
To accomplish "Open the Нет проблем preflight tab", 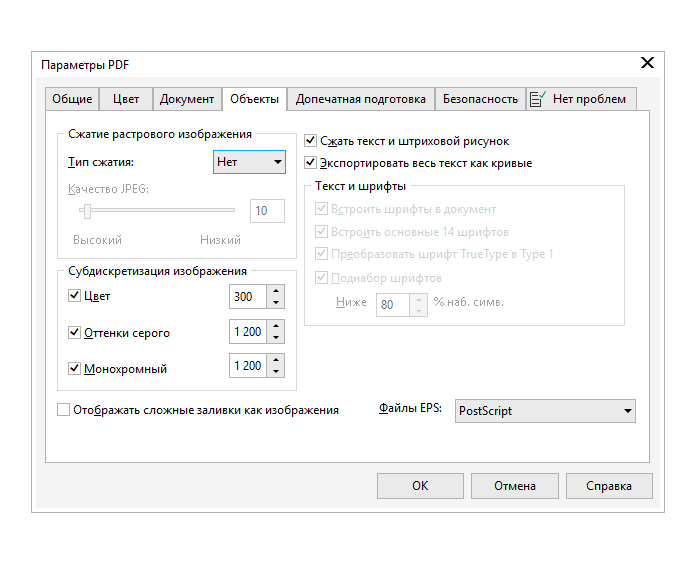I will (581, 99).
